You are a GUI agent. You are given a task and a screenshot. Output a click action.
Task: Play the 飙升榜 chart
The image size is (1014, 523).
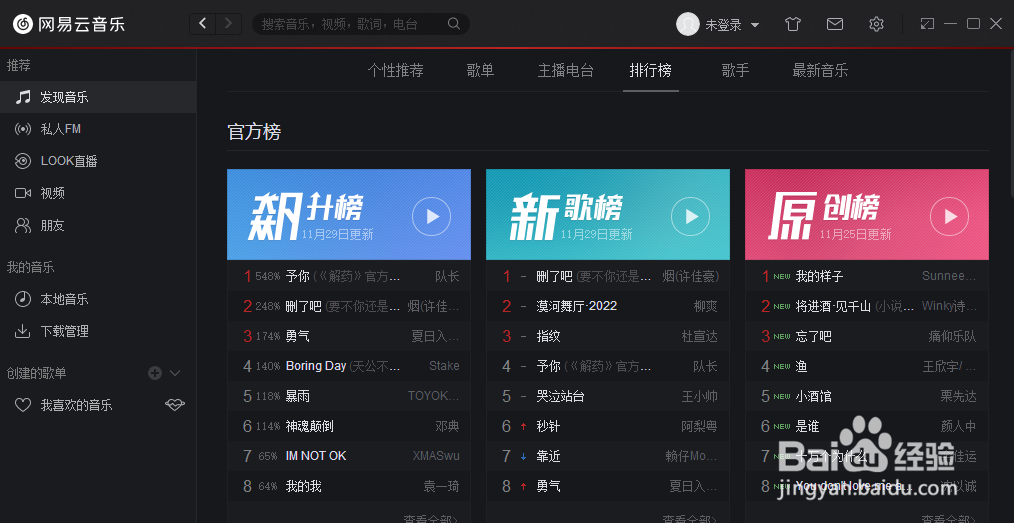click(x=431, y=216)
